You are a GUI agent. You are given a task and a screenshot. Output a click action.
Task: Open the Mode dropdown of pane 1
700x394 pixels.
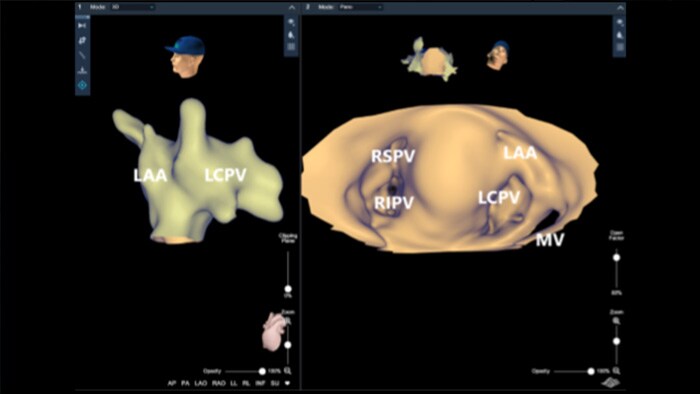pos(133,7)
